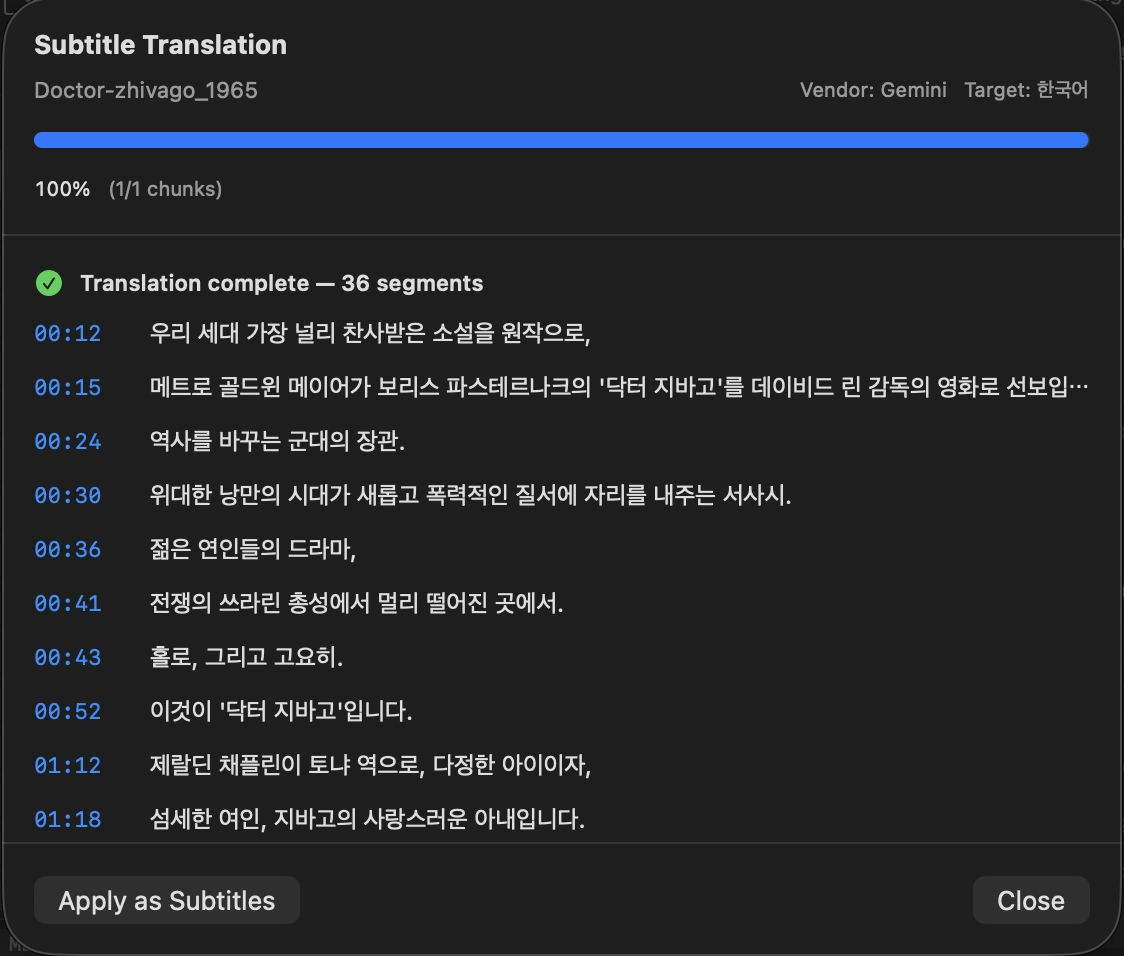Select the 00:12 timestamp
1124x956 pixels.
pos(68,333)
